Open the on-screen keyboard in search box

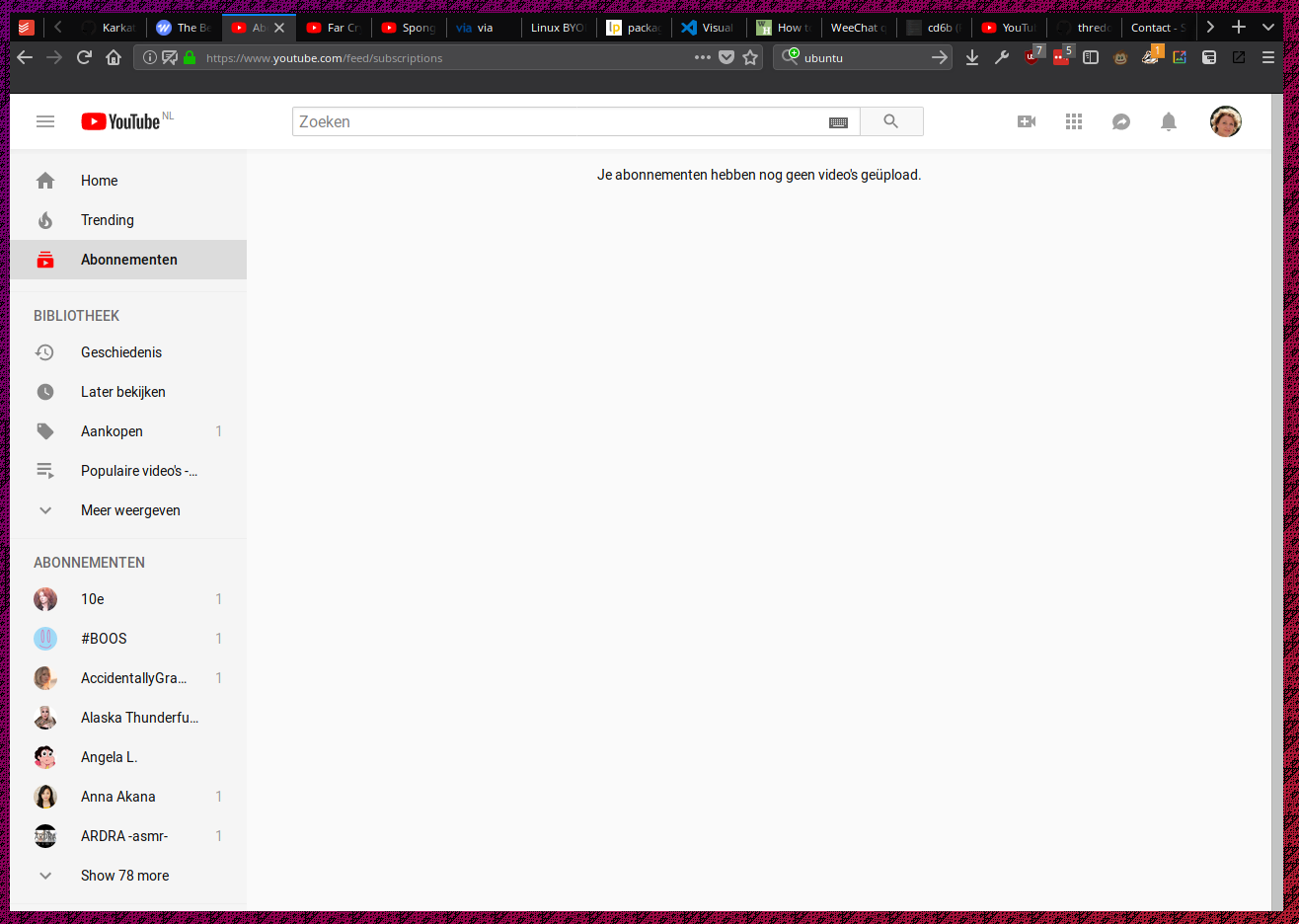[x=838, y=122]
